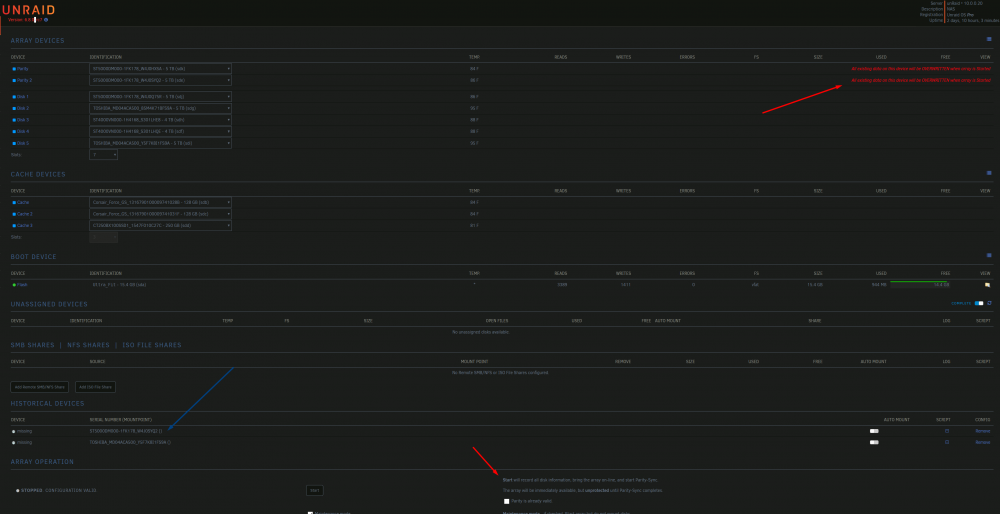The image size is (1000, 514).
Task: Open the Disk 5 device dropdown
Action: click(x=160, y=143)
